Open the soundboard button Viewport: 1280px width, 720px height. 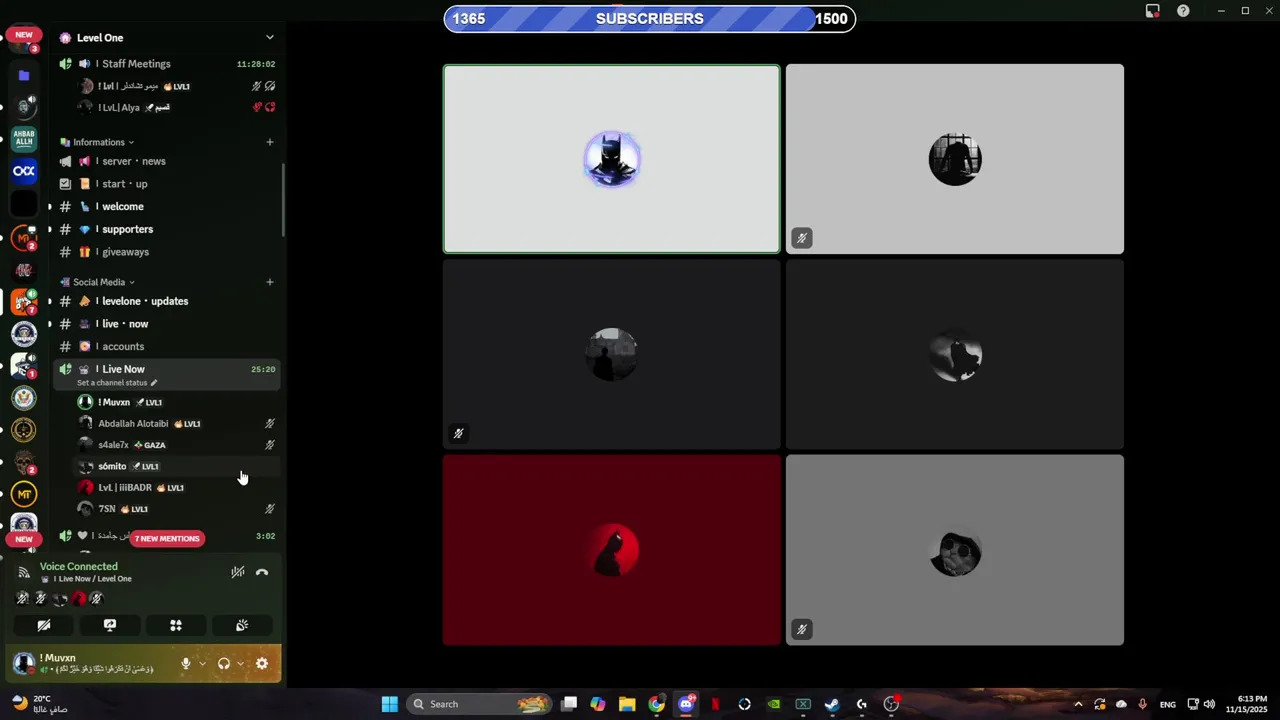[242, 625]
